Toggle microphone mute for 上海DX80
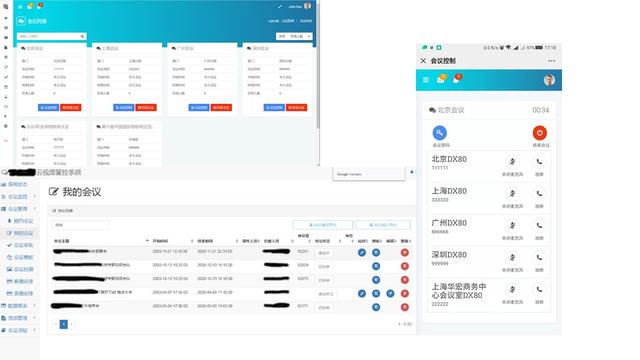This screenshot has width=640, height=360. [x=512, y=194]
